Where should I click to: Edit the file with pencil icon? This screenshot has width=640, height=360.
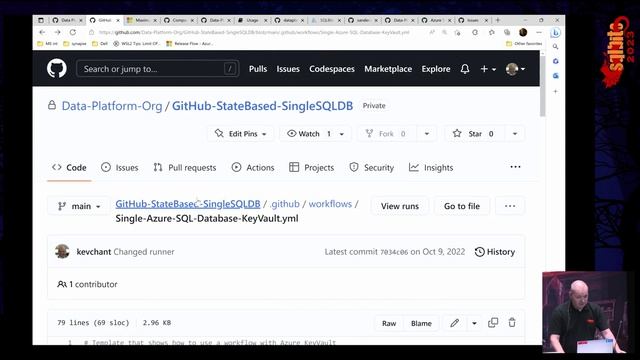[x=454, y=323]
